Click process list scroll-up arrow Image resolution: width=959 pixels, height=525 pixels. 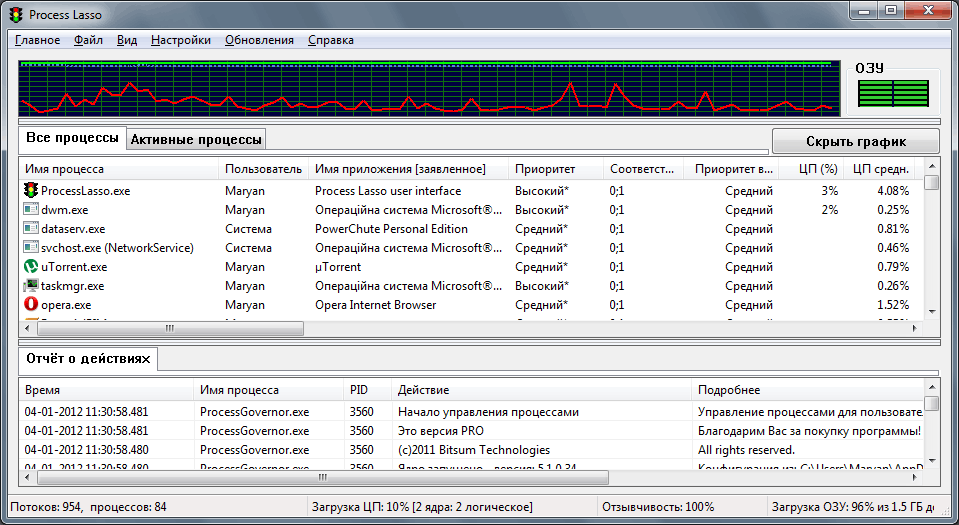(931, 166)
